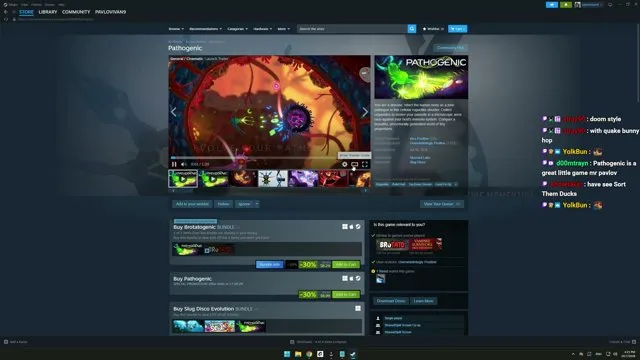Open the Pathogenic bundle capsule in Brotatogenic bundle

point(187,249)
